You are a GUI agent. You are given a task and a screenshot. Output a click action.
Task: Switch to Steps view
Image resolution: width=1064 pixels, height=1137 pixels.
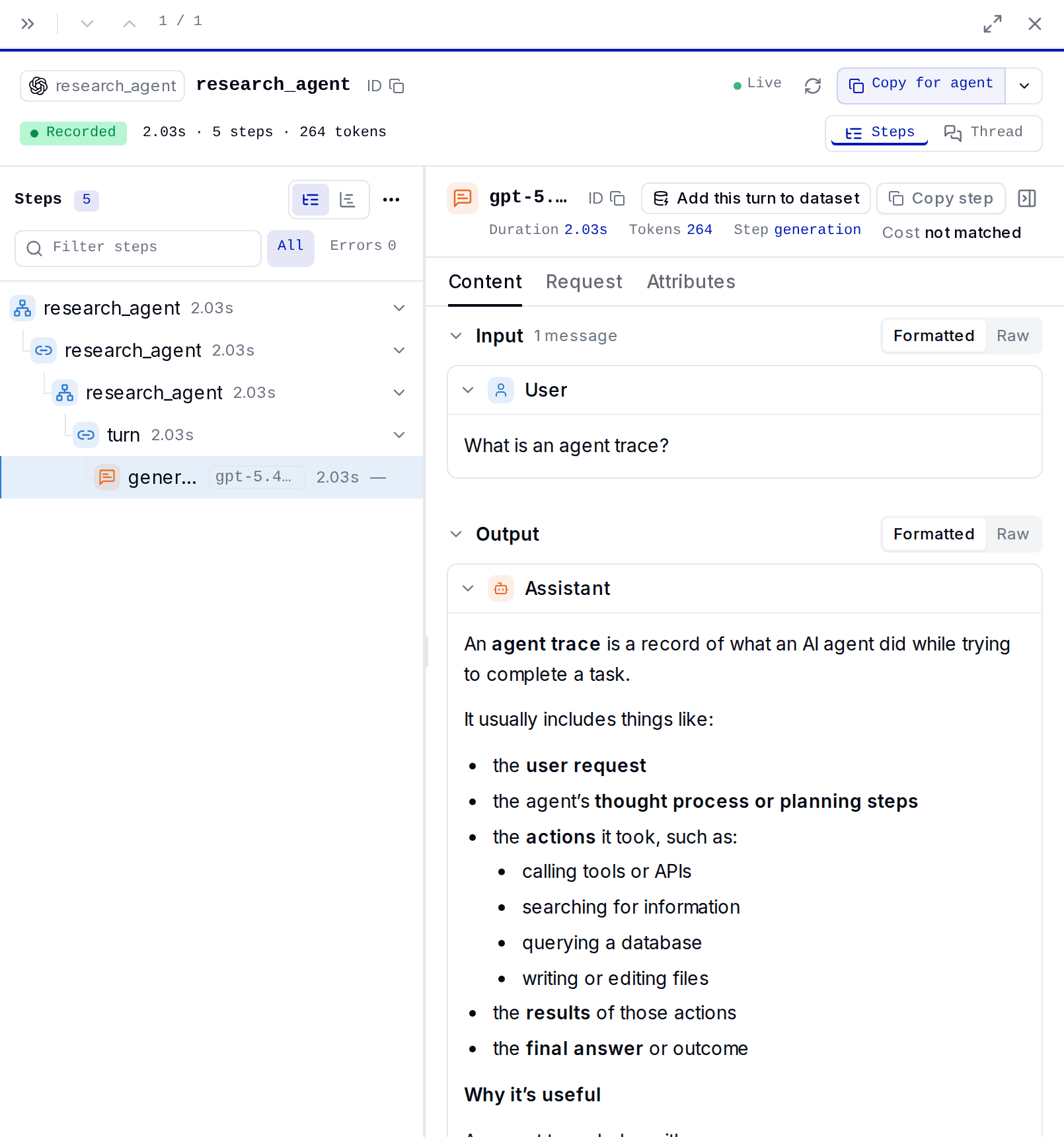coord(880,133)
